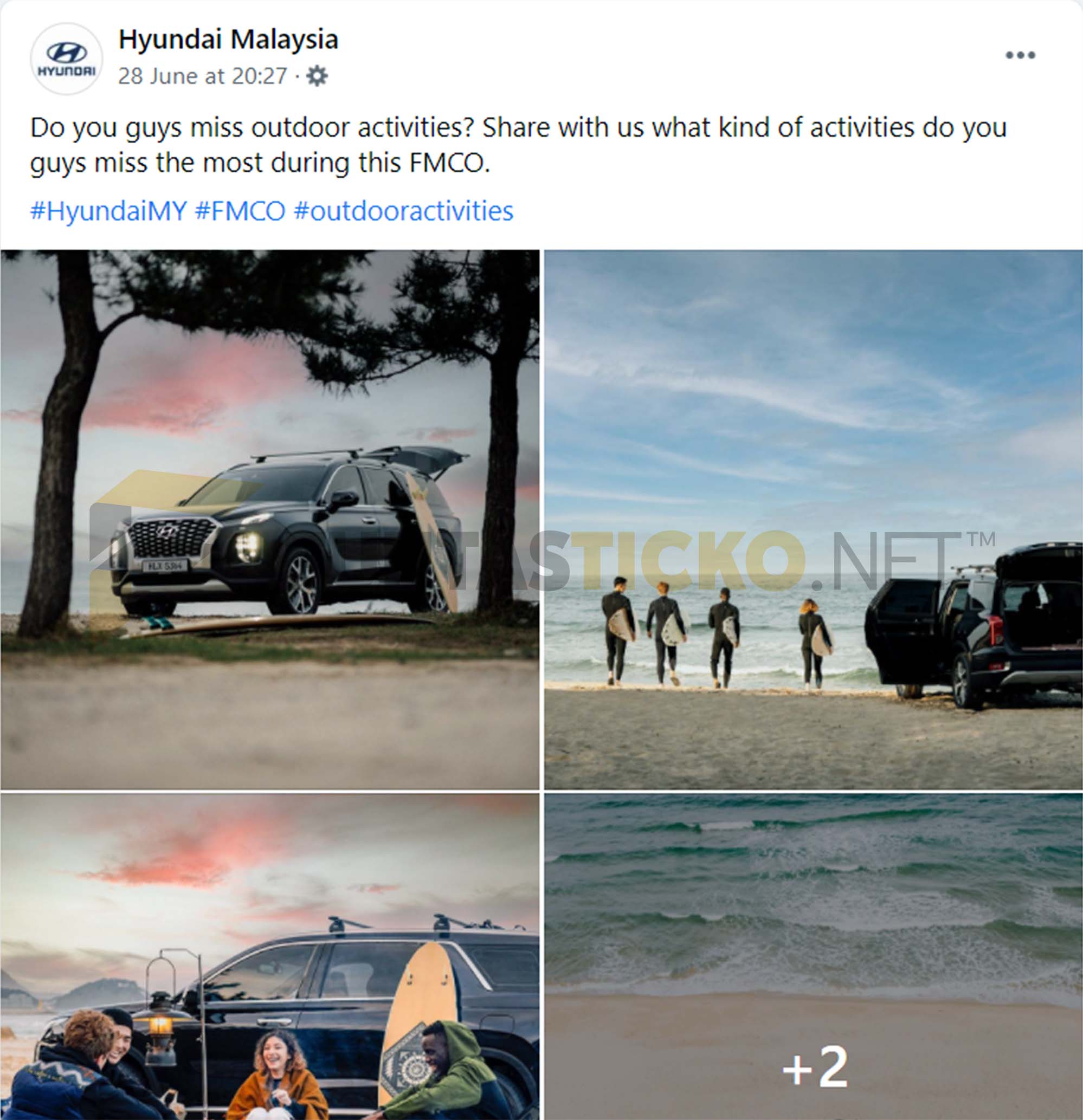Click the post caption text about outdoor activities
The height and width of the screenshot is (1120, 1083).
pos(518,145)
